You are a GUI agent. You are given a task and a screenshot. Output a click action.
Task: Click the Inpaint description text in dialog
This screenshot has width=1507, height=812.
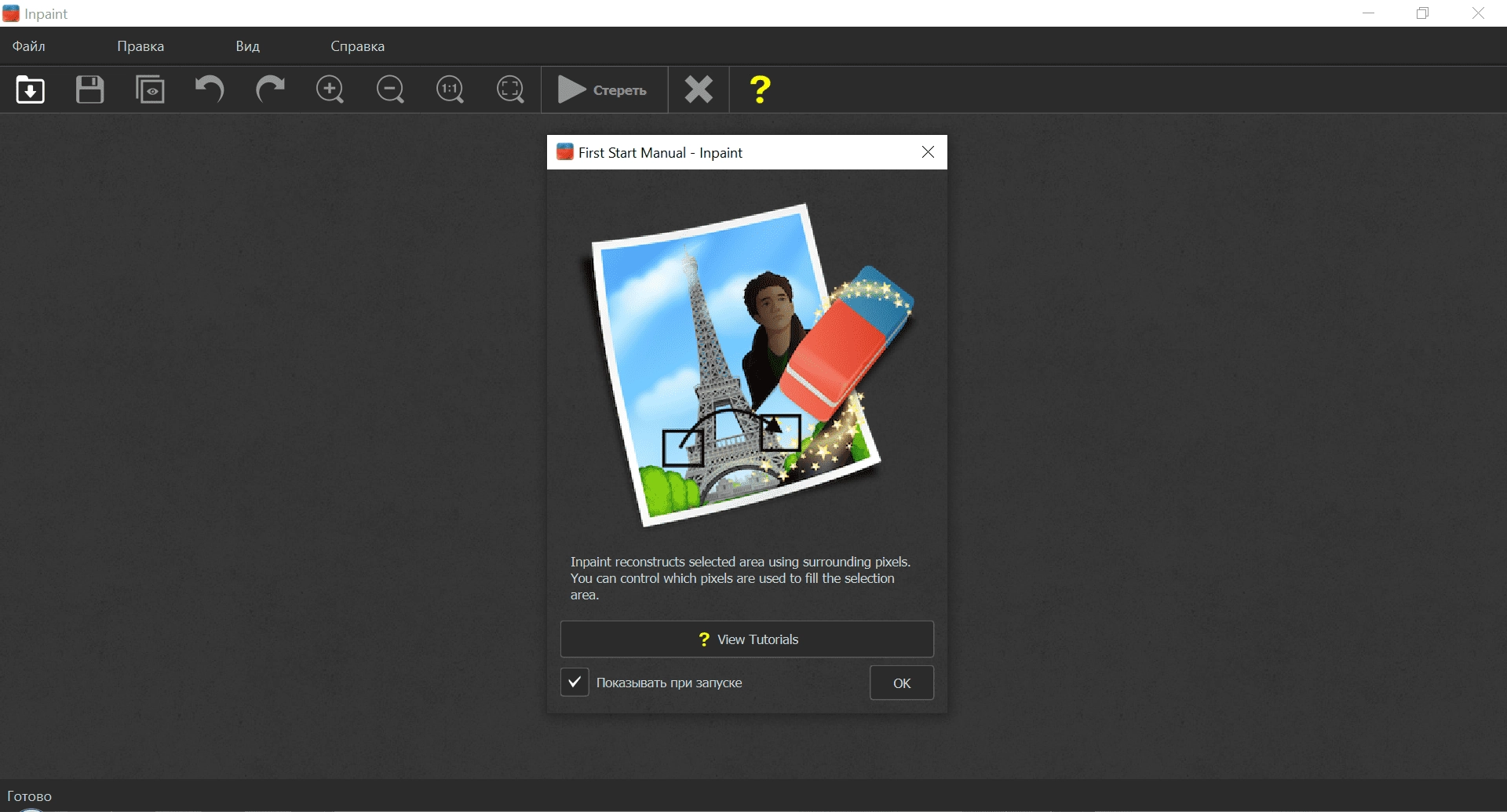[x=740, y=578]
